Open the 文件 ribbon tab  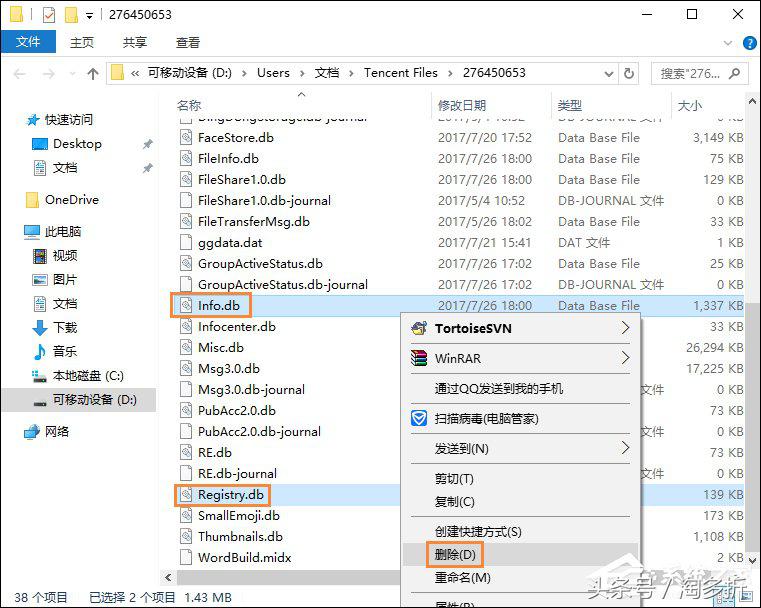[x=28, y=42]
